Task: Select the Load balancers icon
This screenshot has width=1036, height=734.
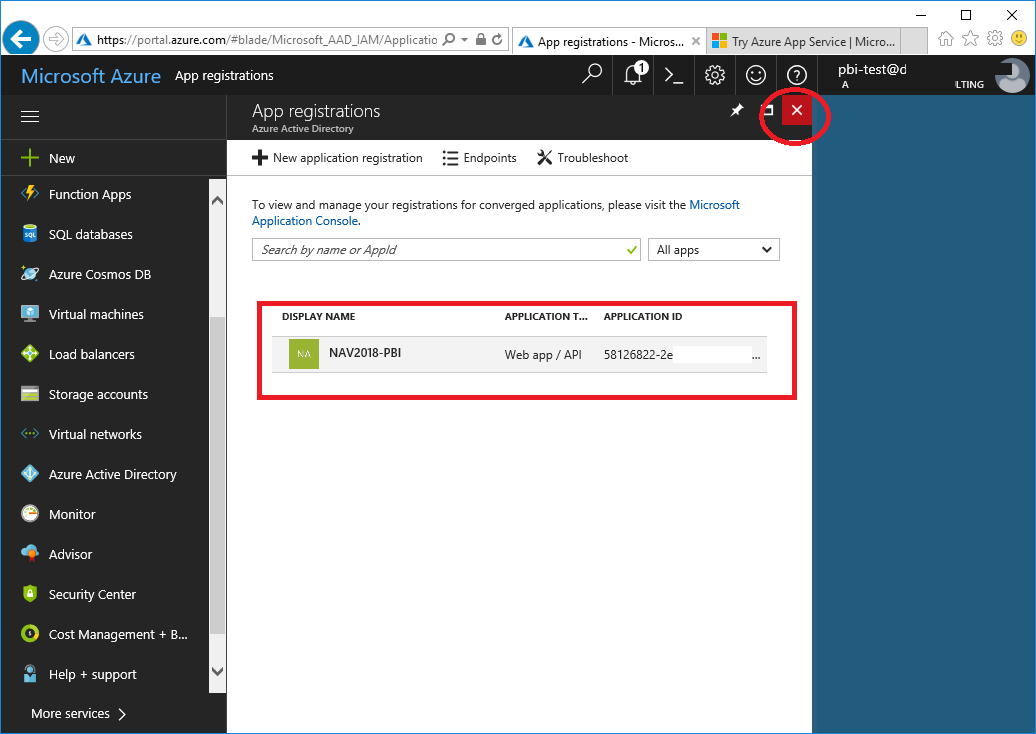Action: pos(30,353)
